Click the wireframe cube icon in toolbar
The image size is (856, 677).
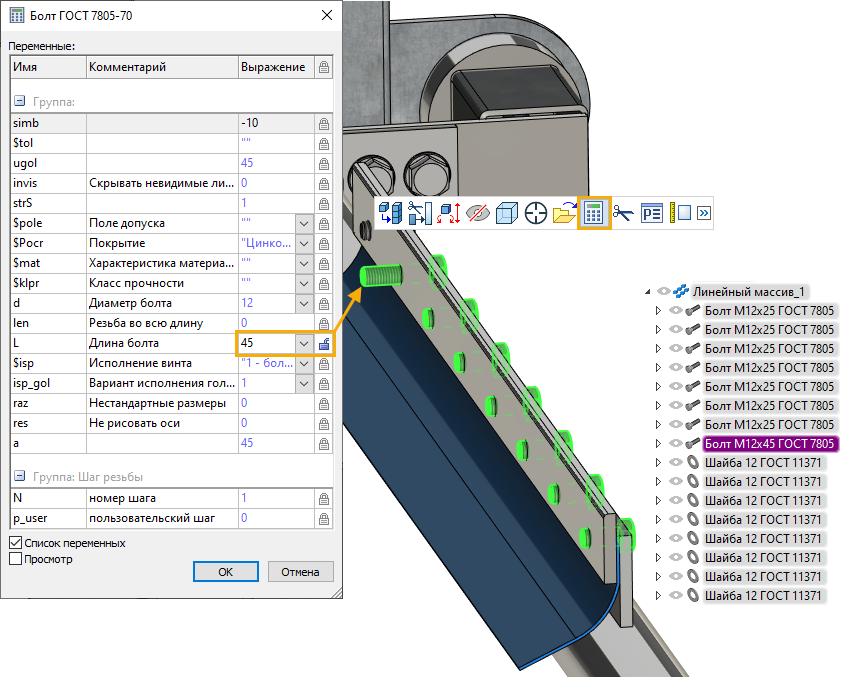tap(507, 213)
